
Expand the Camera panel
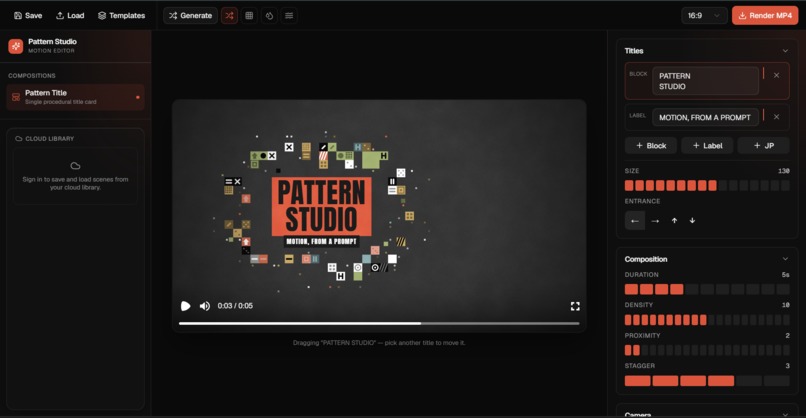pyautogui.click(x=785, y=414)
